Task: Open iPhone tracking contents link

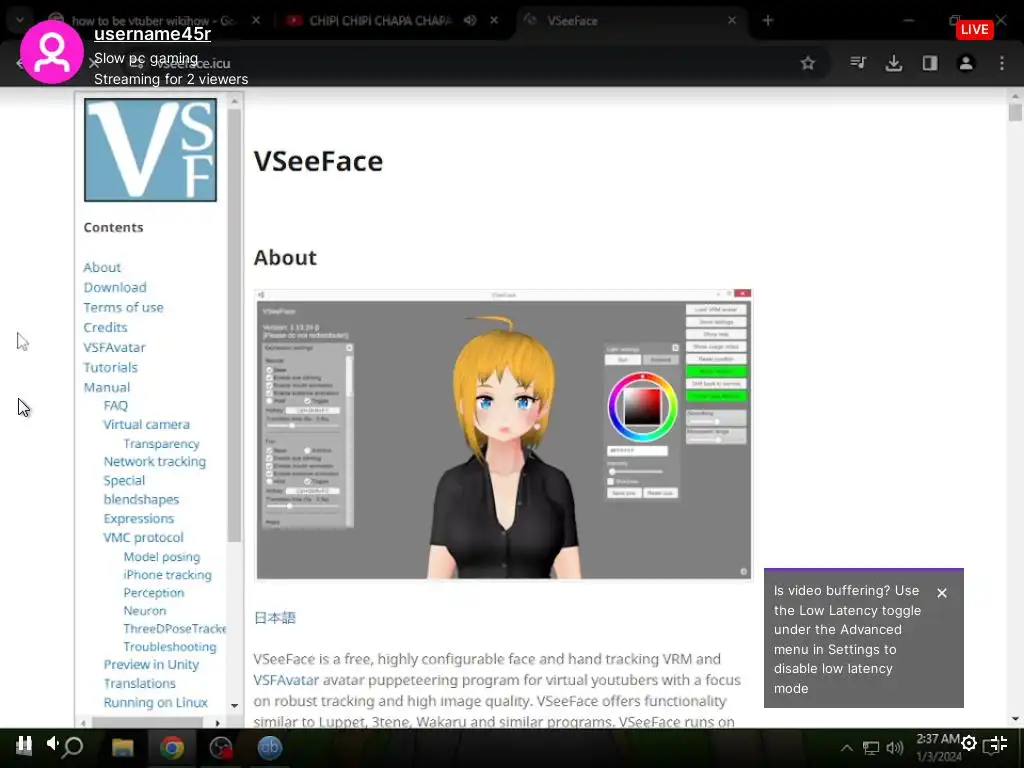Action: click(167, 575)
